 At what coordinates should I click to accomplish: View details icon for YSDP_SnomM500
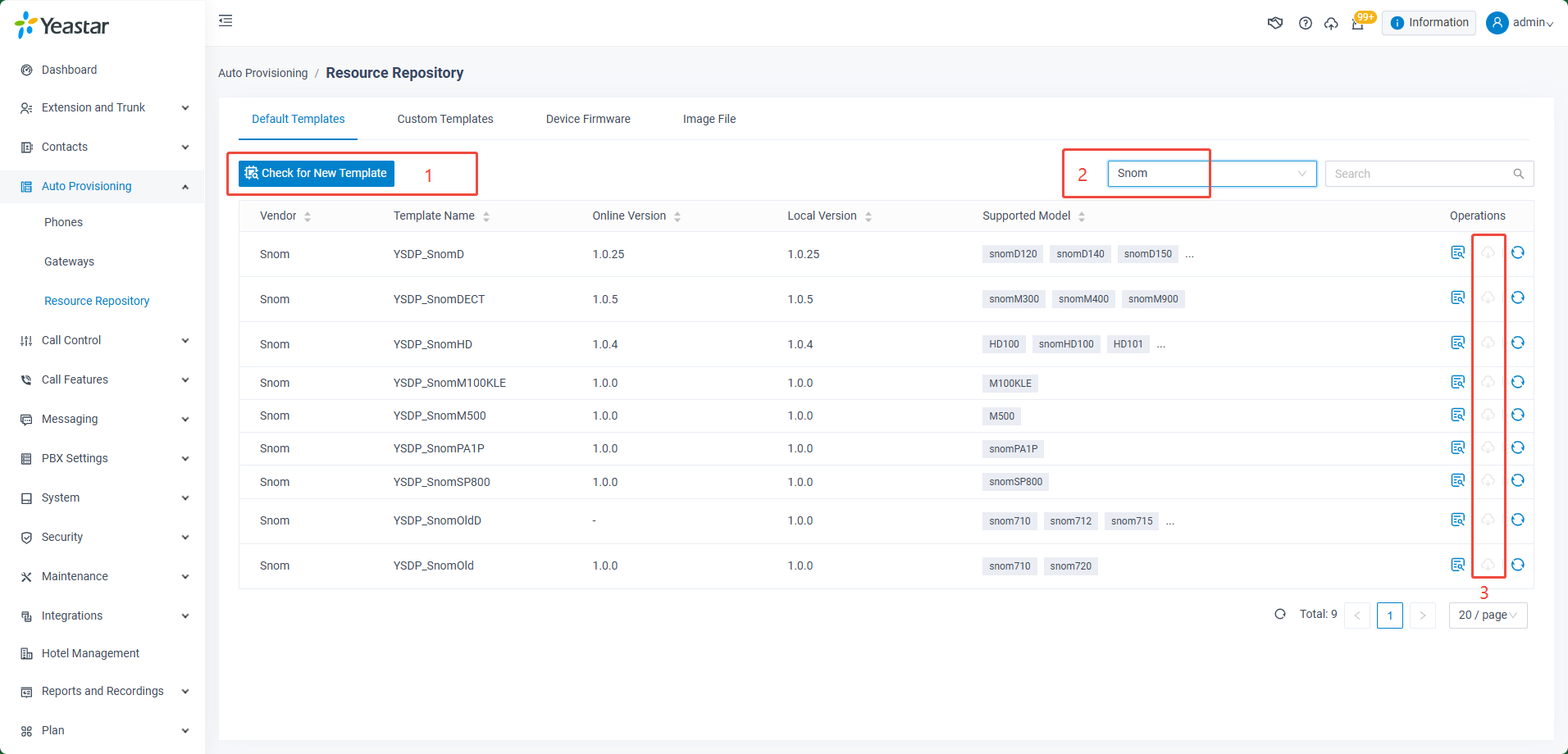[x=1458, y=415]
